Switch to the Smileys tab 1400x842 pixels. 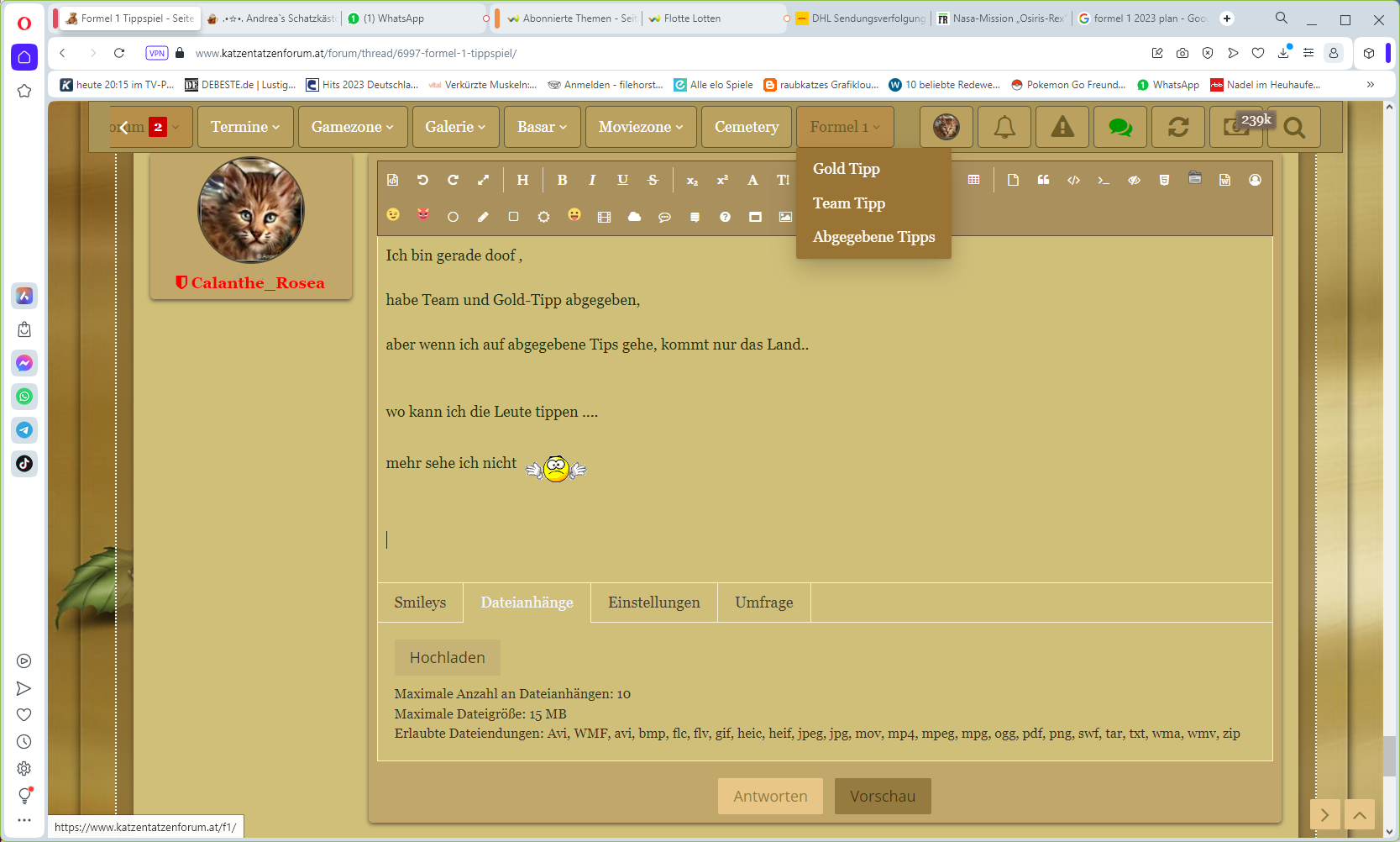coord(420,603)
